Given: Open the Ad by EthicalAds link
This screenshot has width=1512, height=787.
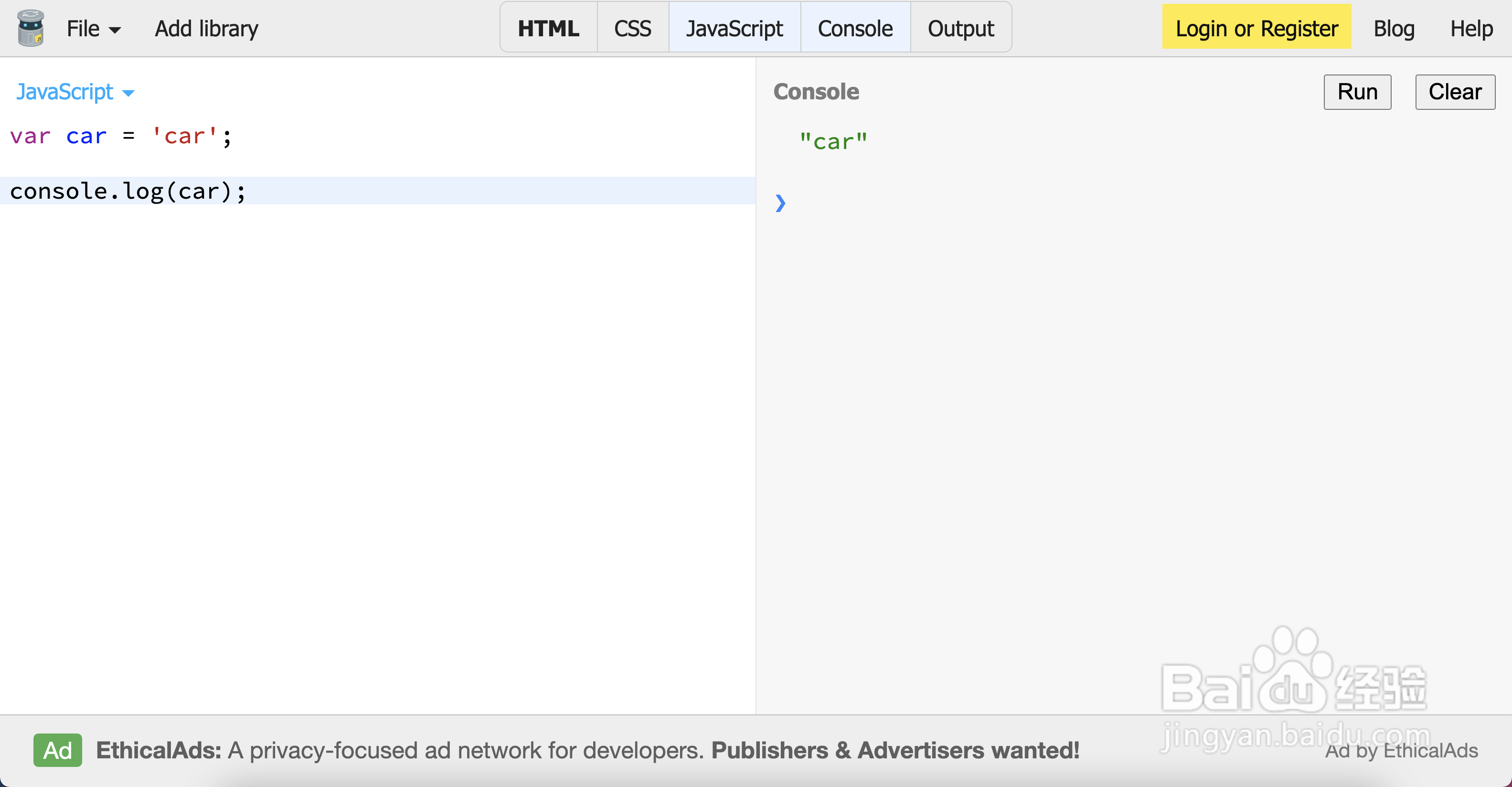Looking at the screenshot, I should 1401,751.
